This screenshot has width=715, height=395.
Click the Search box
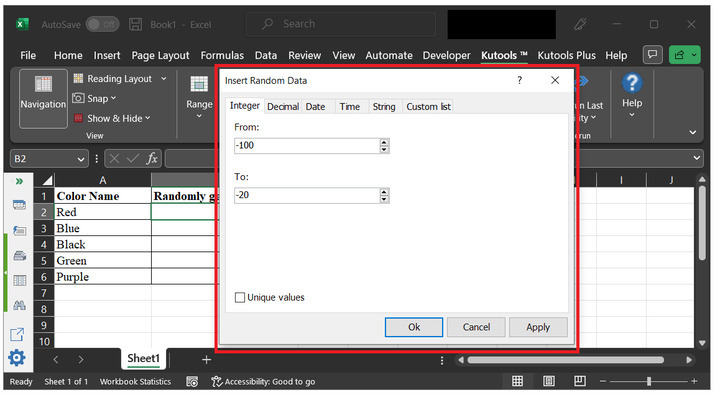pyautogui.click(x=340, y=24)
